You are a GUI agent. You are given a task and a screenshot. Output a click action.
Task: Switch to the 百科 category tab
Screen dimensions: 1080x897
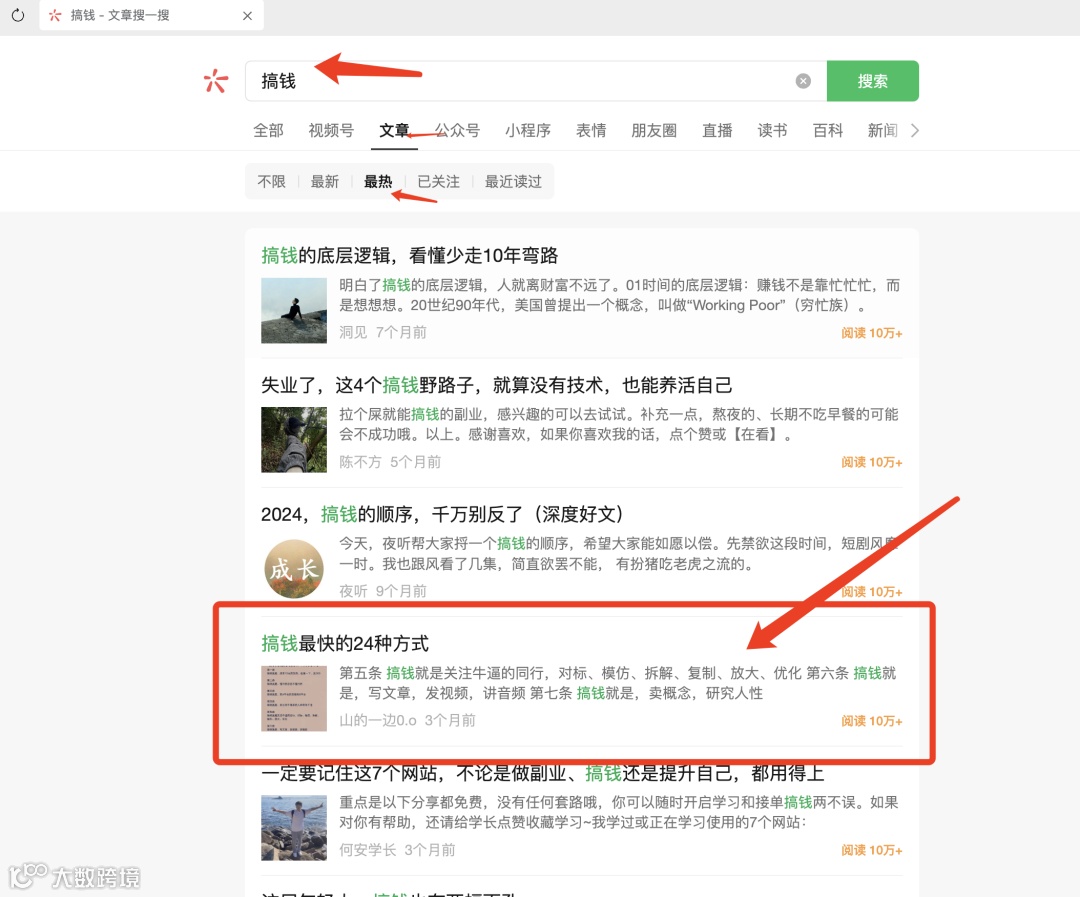coord(827,130)
